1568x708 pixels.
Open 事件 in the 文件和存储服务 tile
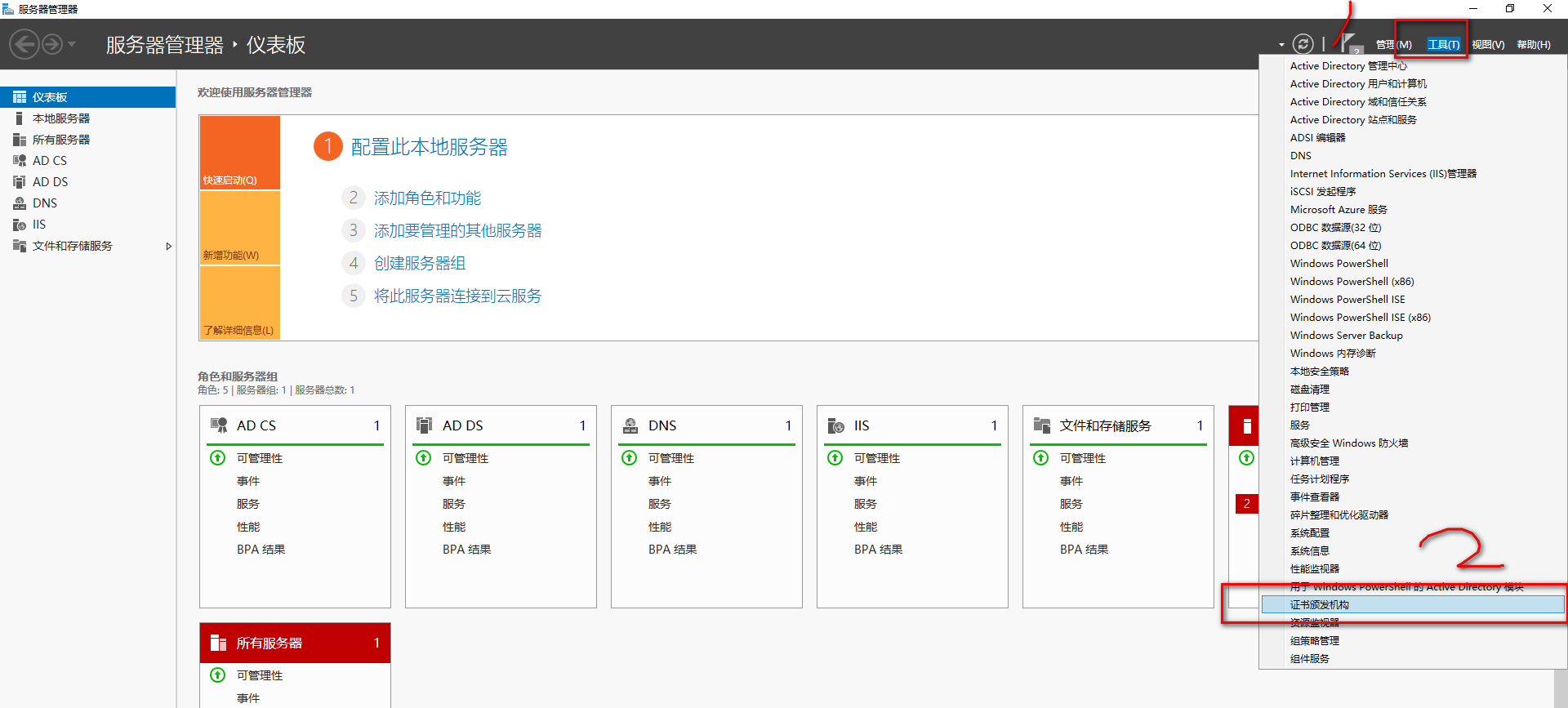(1071, 481)
